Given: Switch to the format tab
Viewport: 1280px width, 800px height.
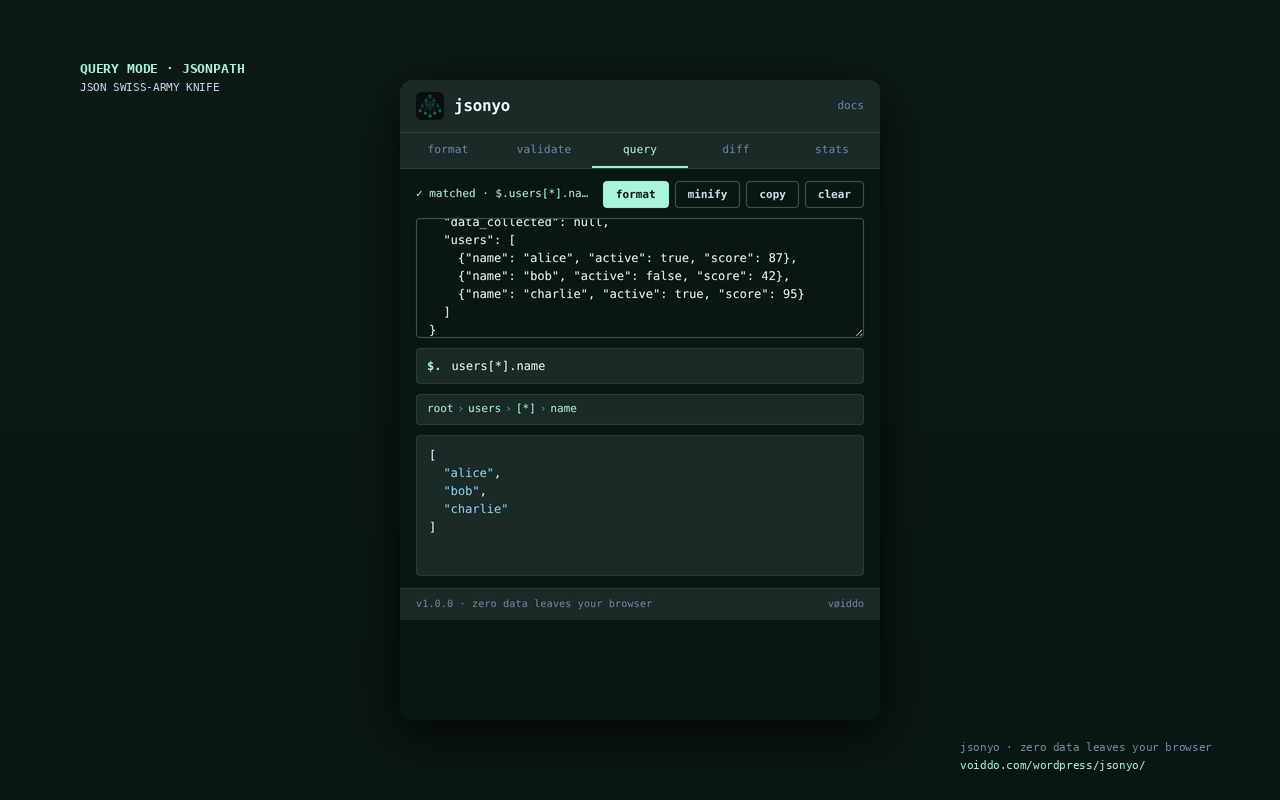Looking at the screenshot, I should (448, 150).
